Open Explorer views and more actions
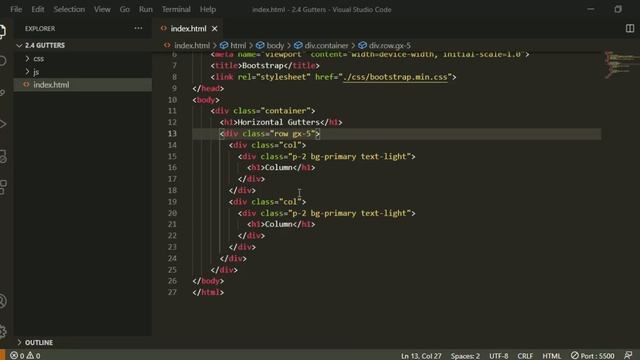The width and height of the screenshot is (640, 360). 138,29
